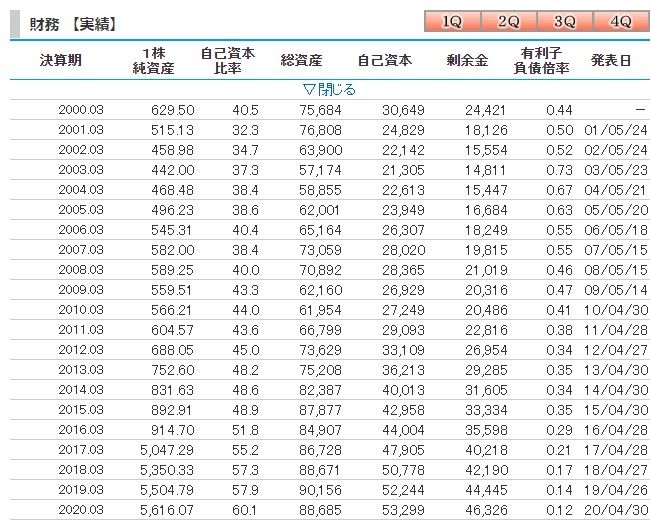The width and height of the screenshot is (651, 520).
Task: Click net assets per share value 5,047.29
Action: (x=167, y=450)
